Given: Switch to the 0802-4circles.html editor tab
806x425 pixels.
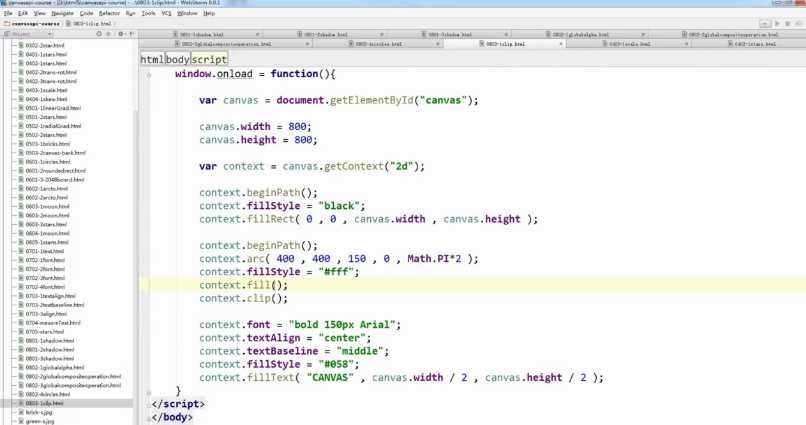Looking at the screenshot, I should (x=378, y=44).
